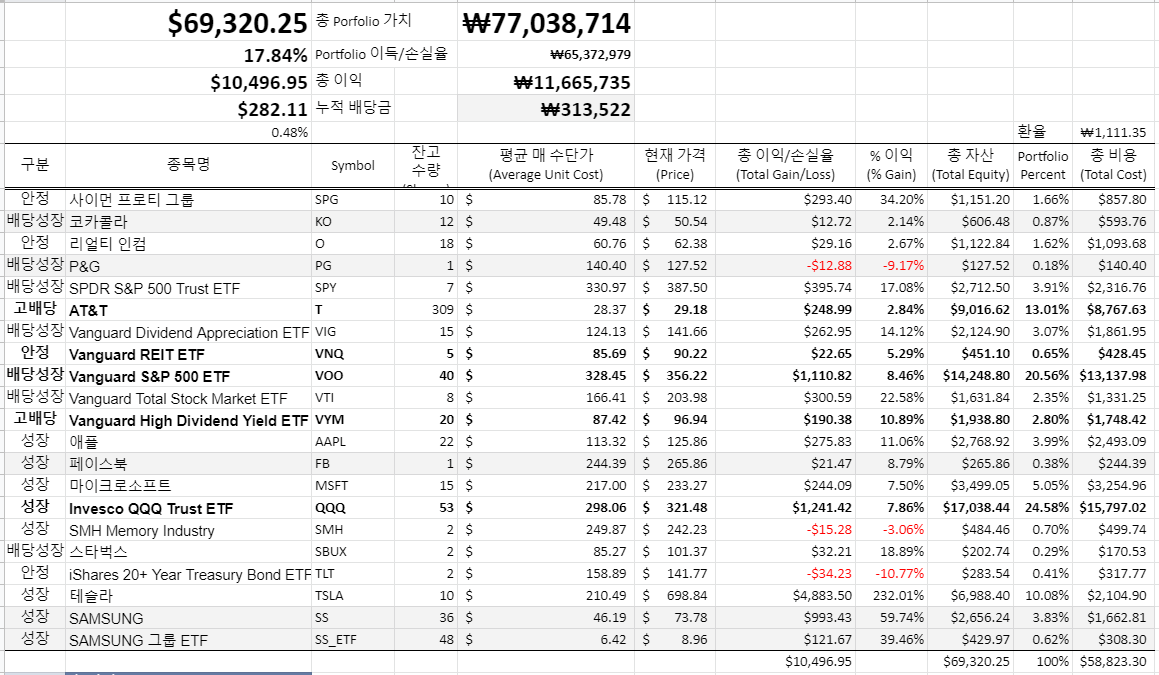Click the AT&T total equity $9,016.62
Image resolution: width=1159 pixels, height=675 pixels.
click(971, 310)
